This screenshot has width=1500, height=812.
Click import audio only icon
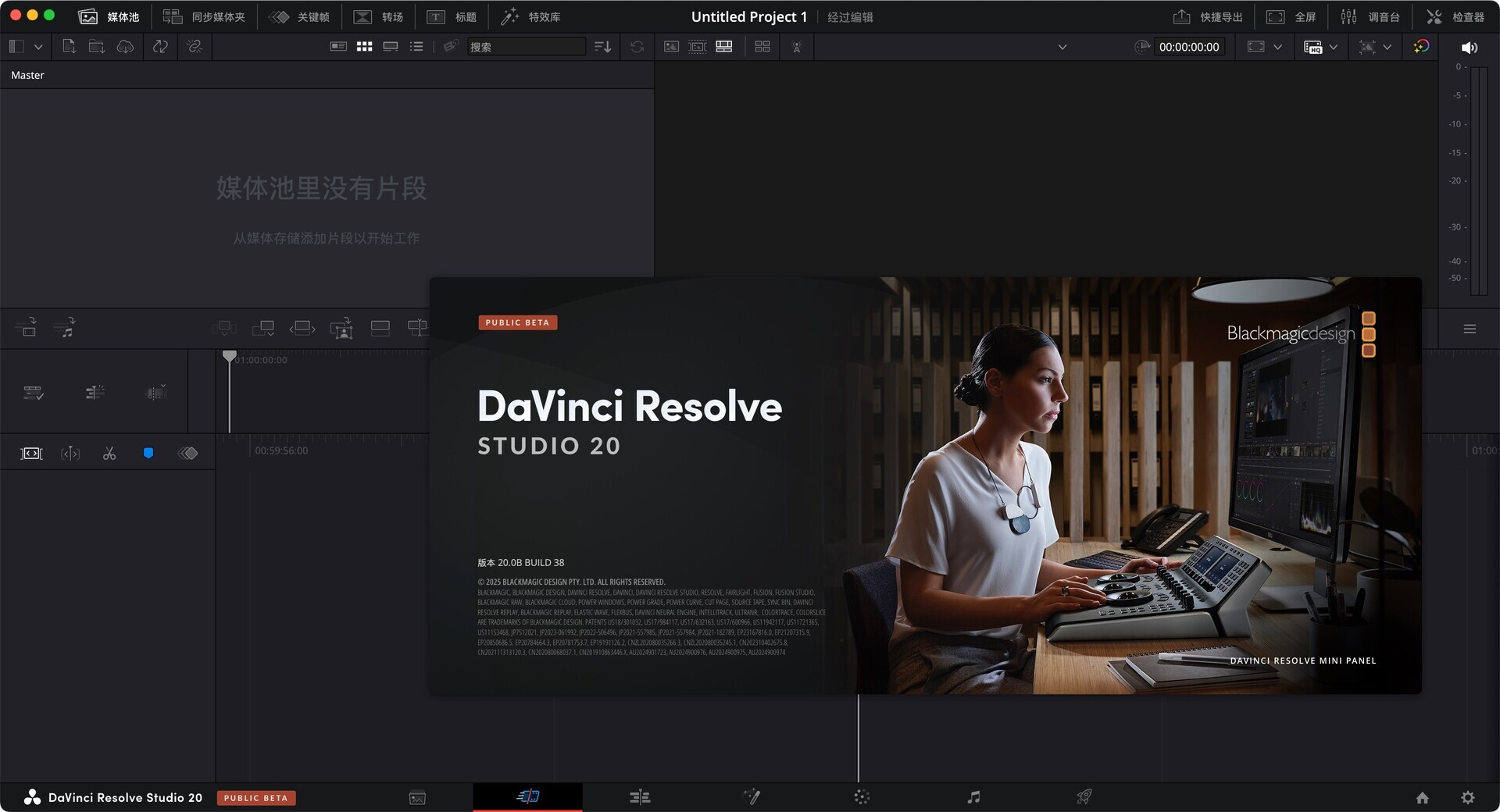tap(65, 327)
